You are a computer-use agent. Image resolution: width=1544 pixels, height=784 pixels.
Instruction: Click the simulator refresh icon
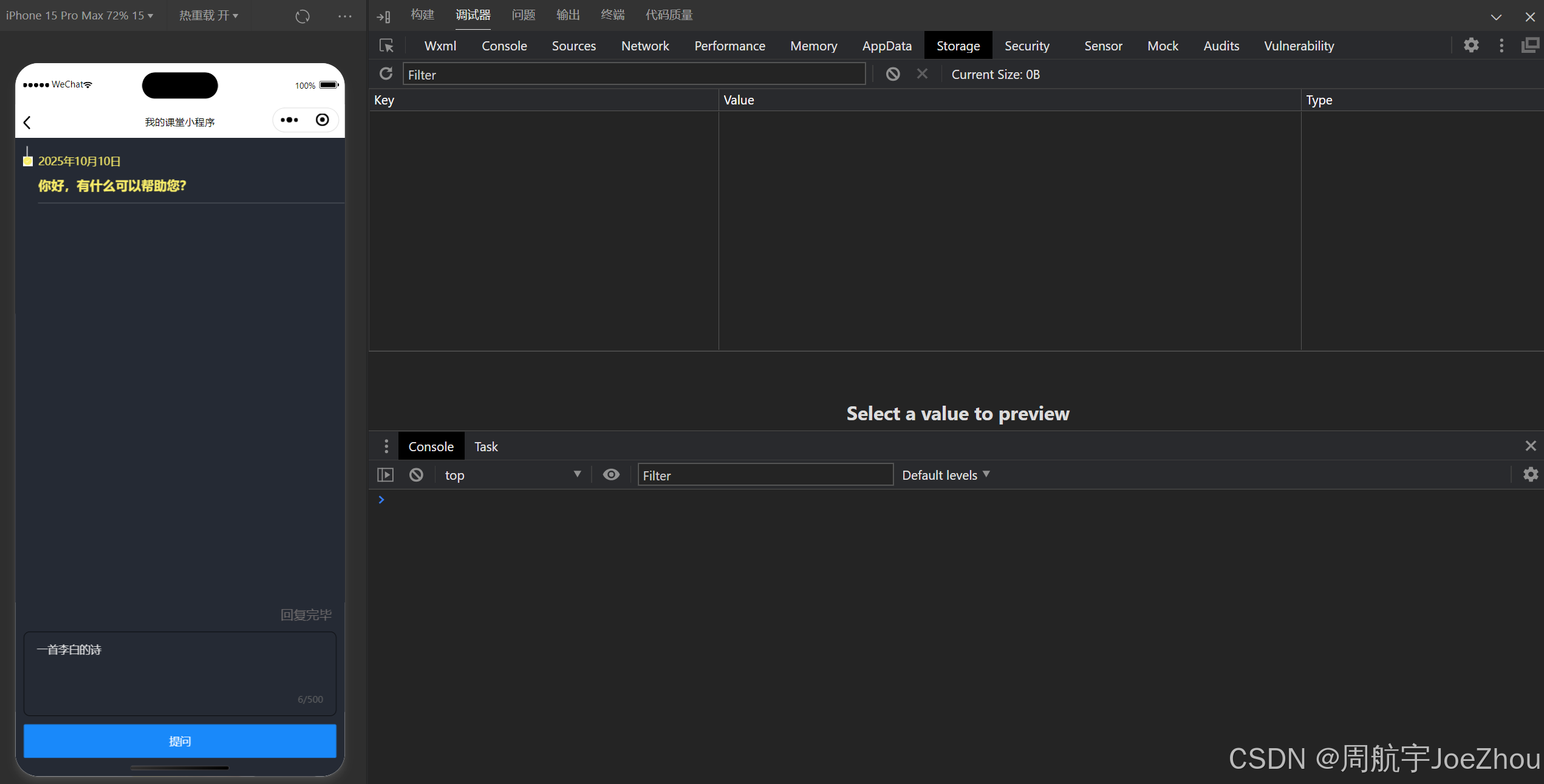point(302,16)
